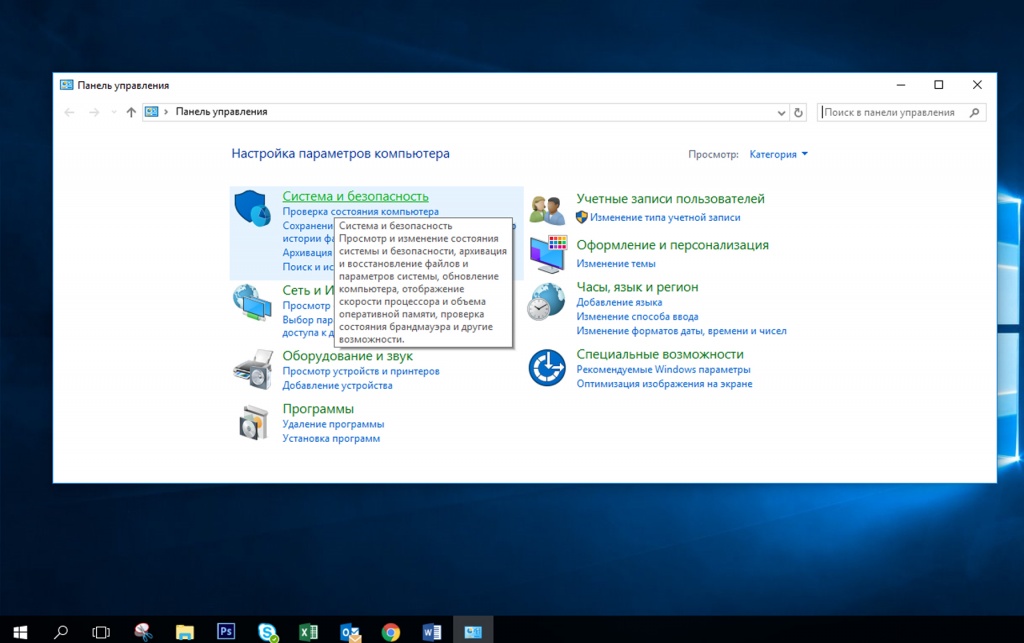This screenshot has height=643, width=1024.
Task: Open File Explorer from the taskbar
Action: 185,631
